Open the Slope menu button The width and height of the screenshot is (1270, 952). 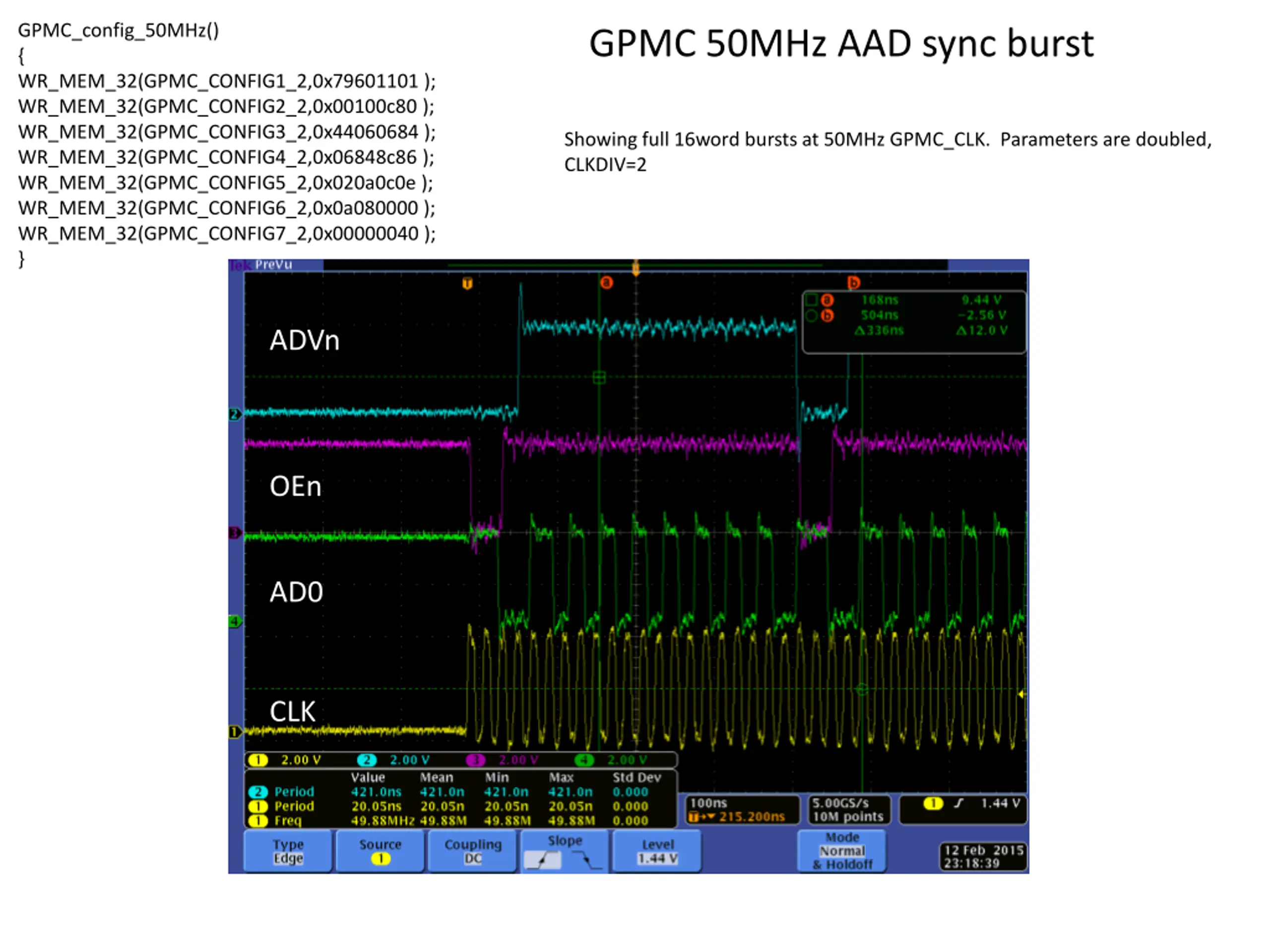(x=565, y=851)
